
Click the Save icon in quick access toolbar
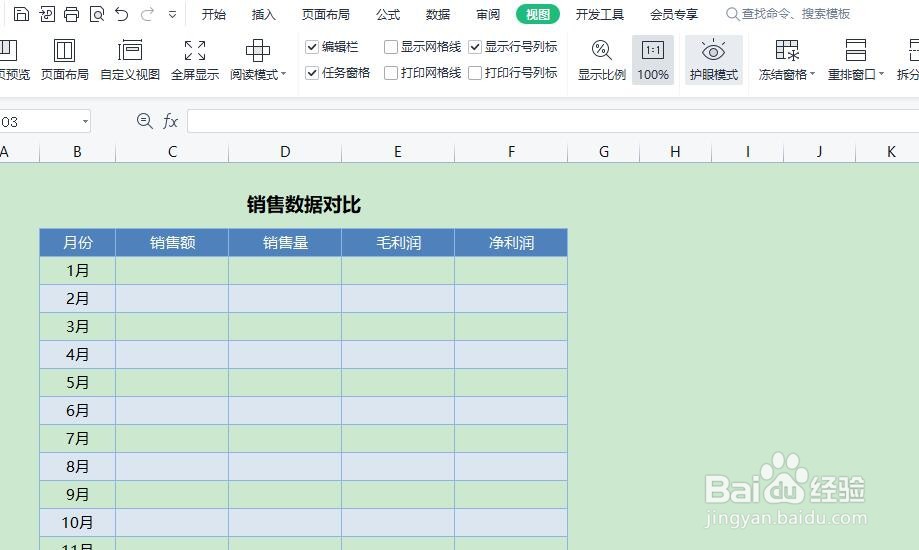click(x=21, y=13)
